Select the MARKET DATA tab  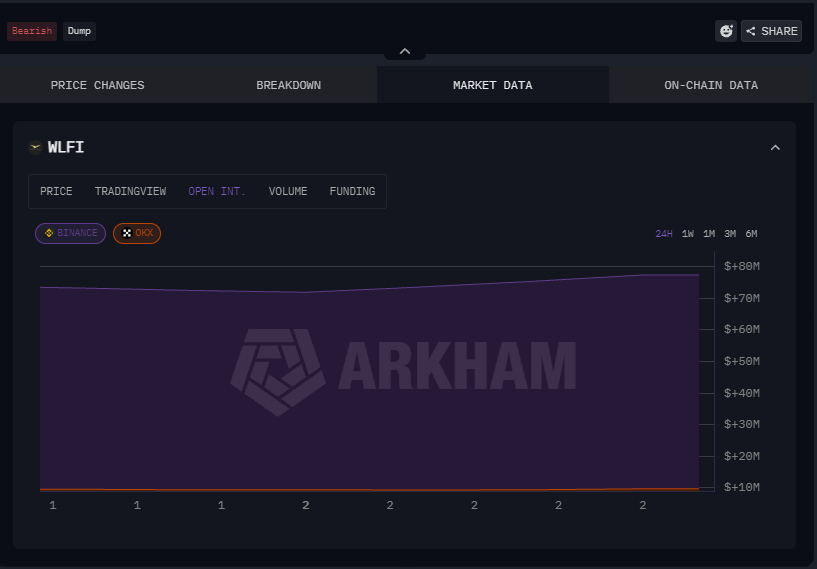(492, 85)
